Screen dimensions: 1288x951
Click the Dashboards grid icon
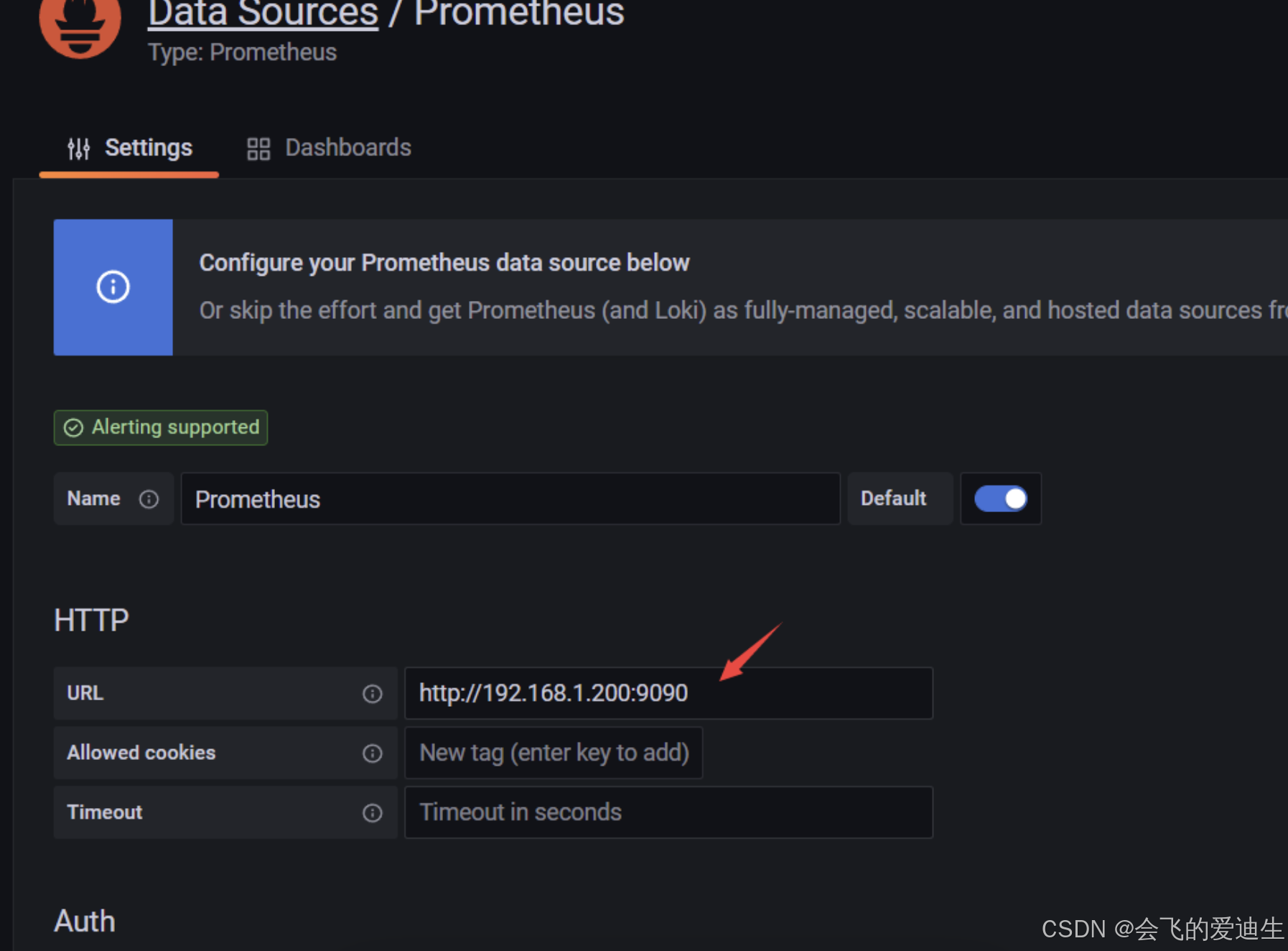pos(258,149)
